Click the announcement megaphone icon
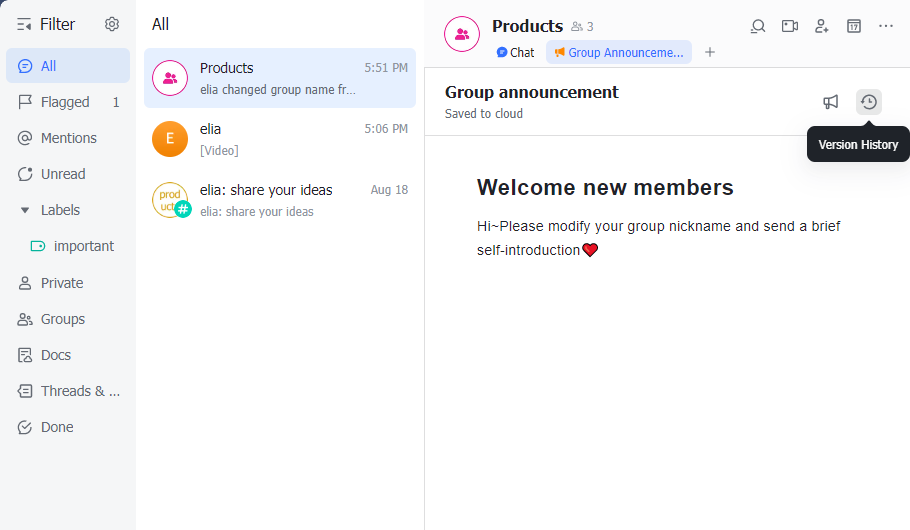 831,102
